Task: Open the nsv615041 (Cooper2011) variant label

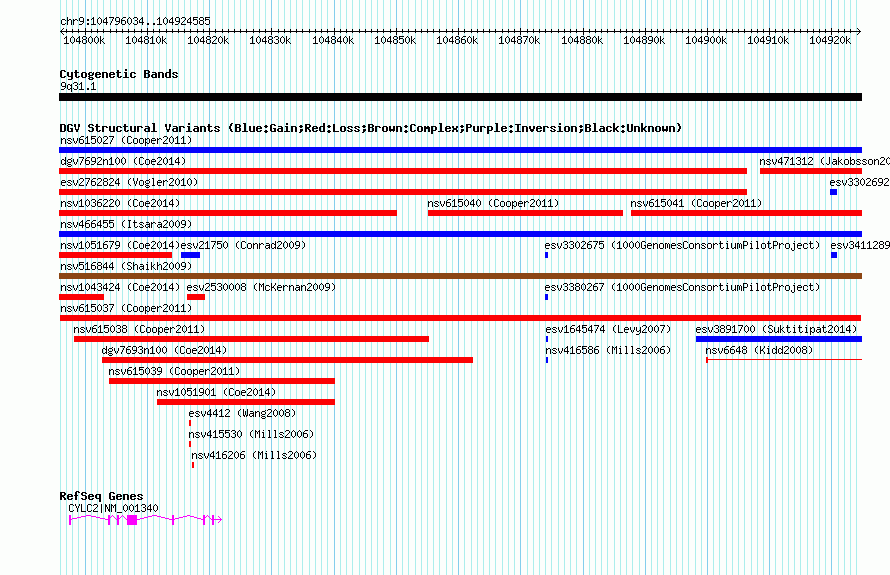Action: (696, 203)
